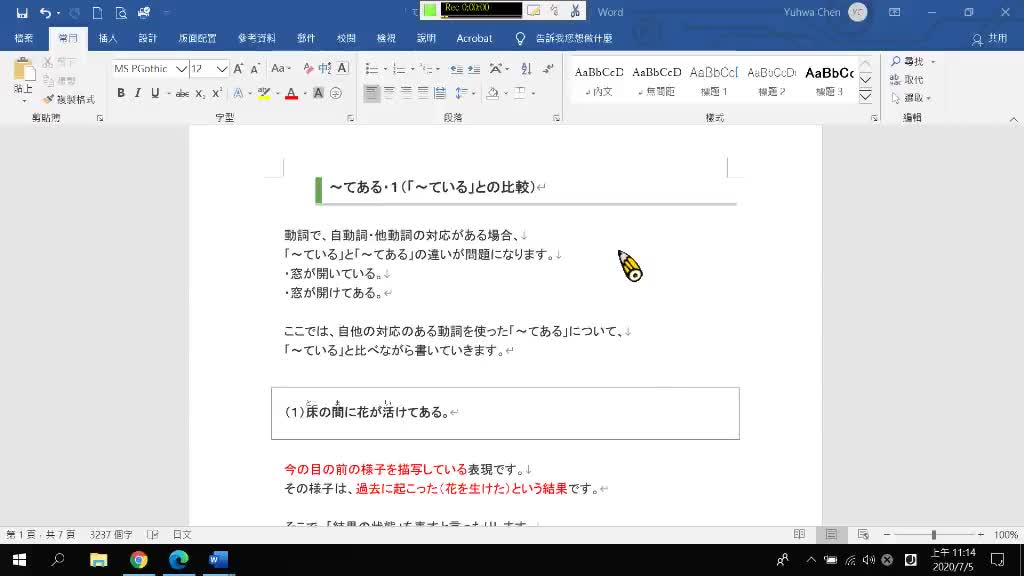Click the bullet list icon
The width and height of the screenshot is (1024, 576).
[x=372, y=69]
